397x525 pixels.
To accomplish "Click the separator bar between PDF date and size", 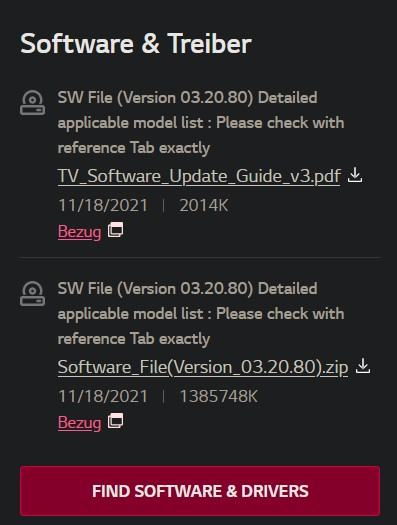I will click(x=163, y=206).
